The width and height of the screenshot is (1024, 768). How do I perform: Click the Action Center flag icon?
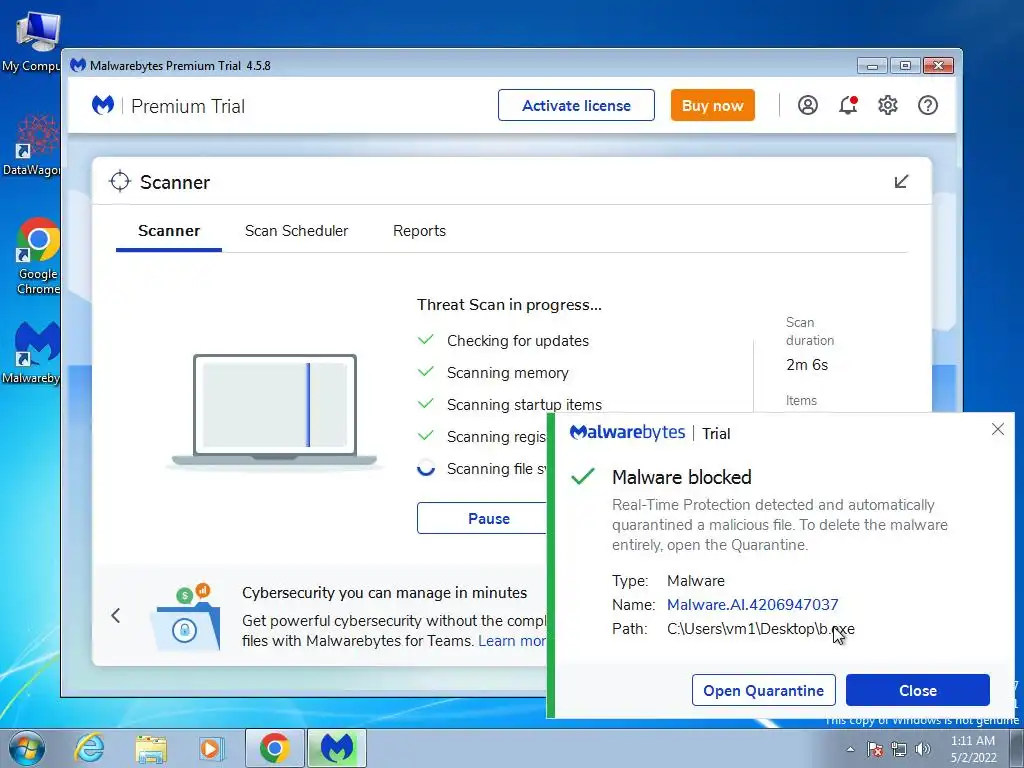click(x=875, y=749)
